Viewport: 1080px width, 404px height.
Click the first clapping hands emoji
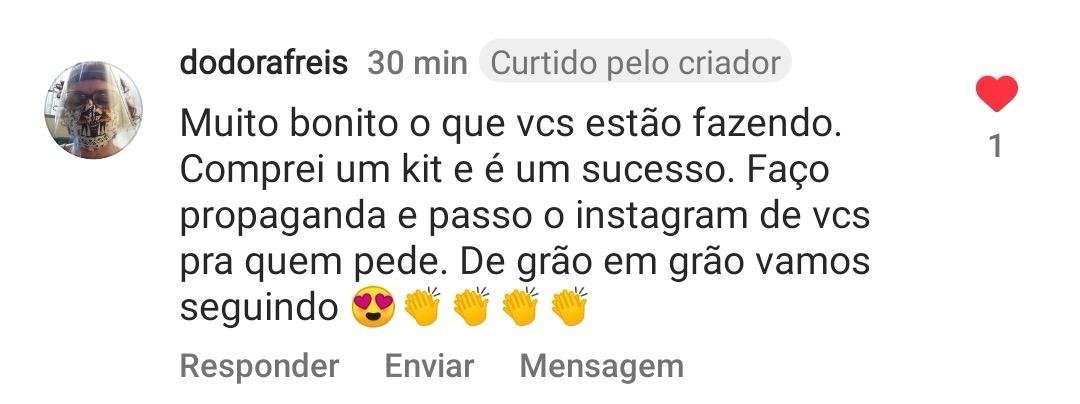point(422,307)
